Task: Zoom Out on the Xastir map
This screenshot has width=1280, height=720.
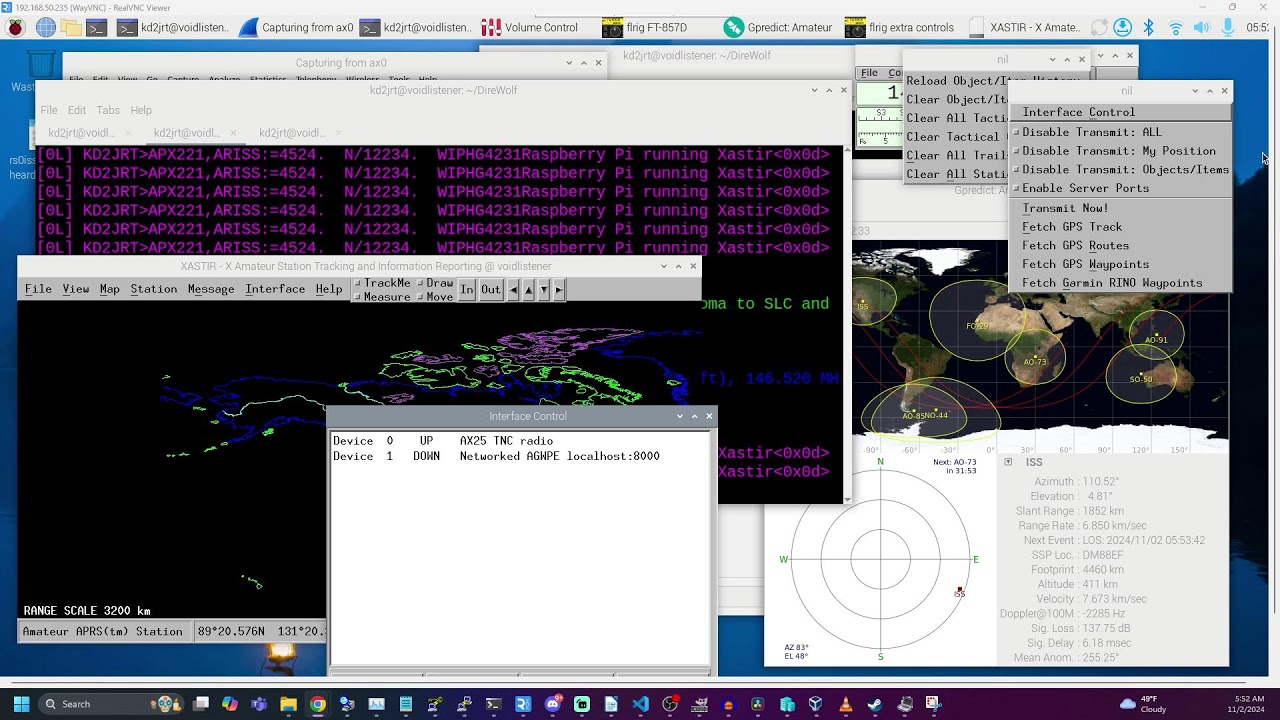Action: point(490,289)
